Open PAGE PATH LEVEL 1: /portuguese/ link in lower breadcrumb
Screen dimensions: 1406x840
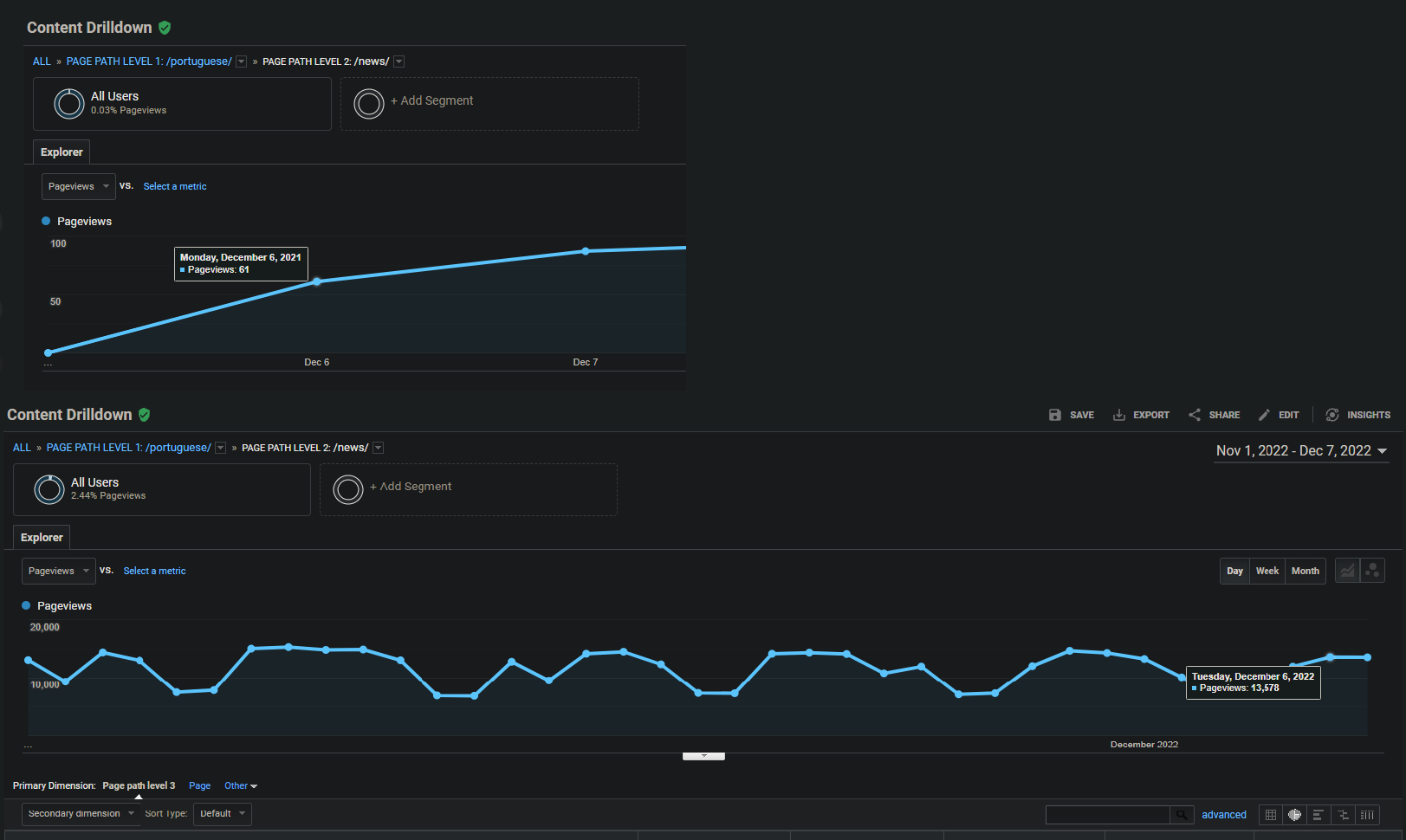pos(129,448)
